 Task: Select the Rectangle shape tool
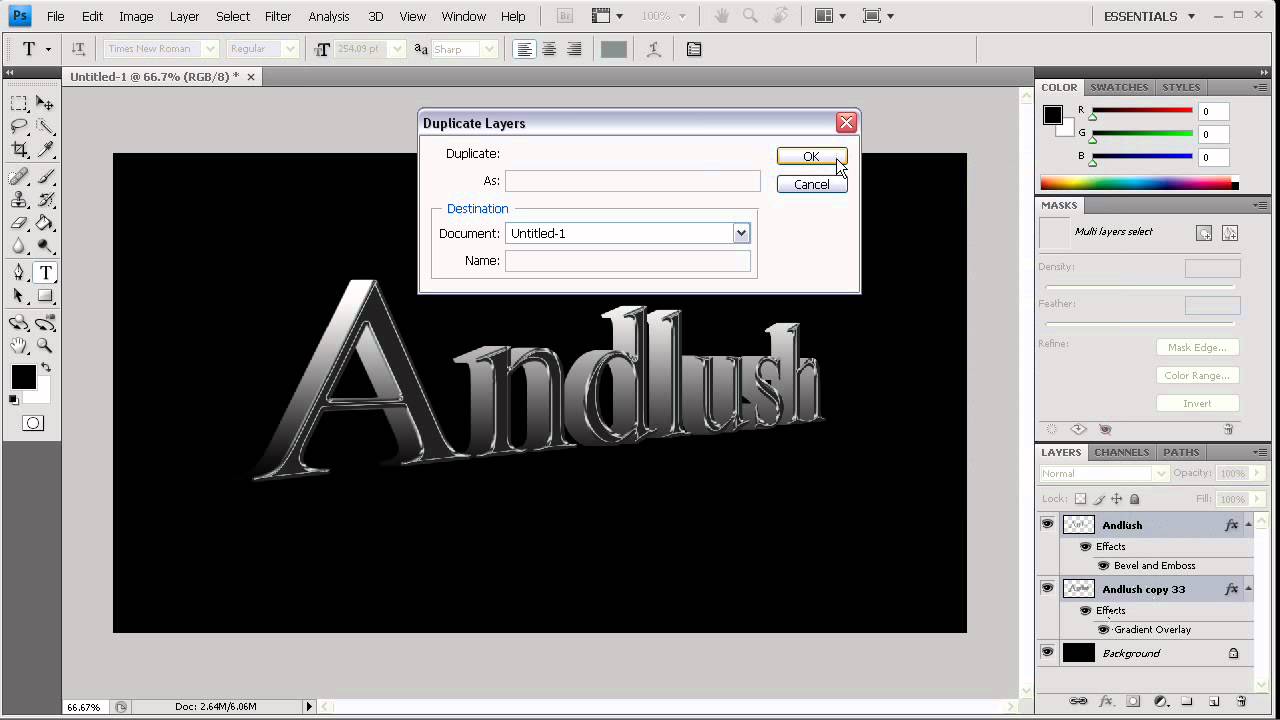pyautogui.click(x=45, y=296)
